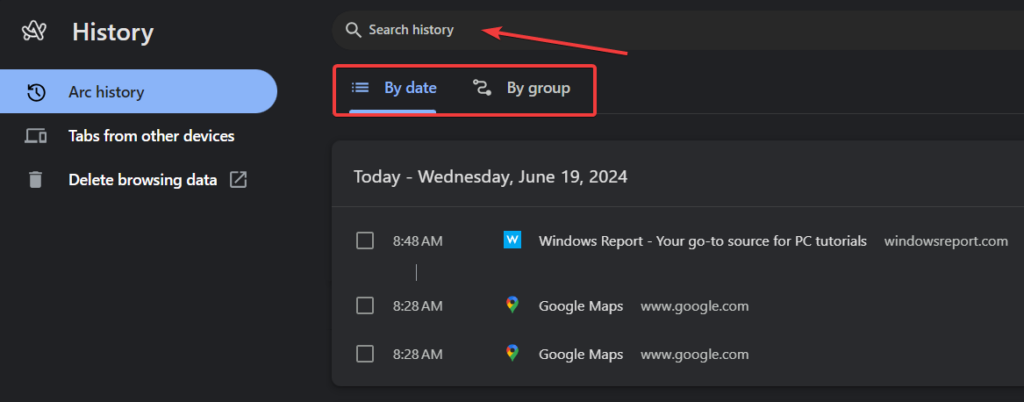Click the external link icon beside Delete browsing data
Screen dimensions: 1024x402
238,180
